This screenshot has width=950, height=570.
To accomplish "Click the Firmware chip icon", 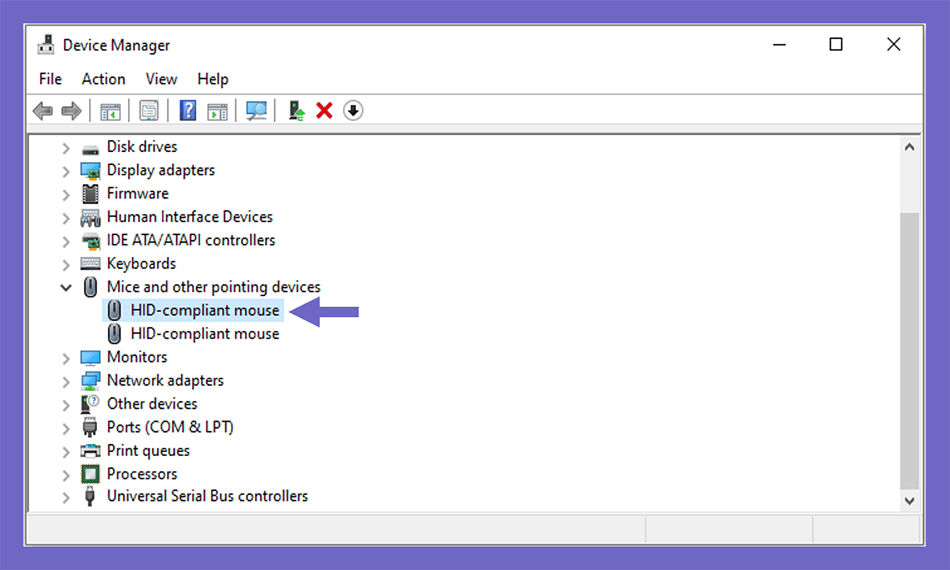I will coord(90,194).
